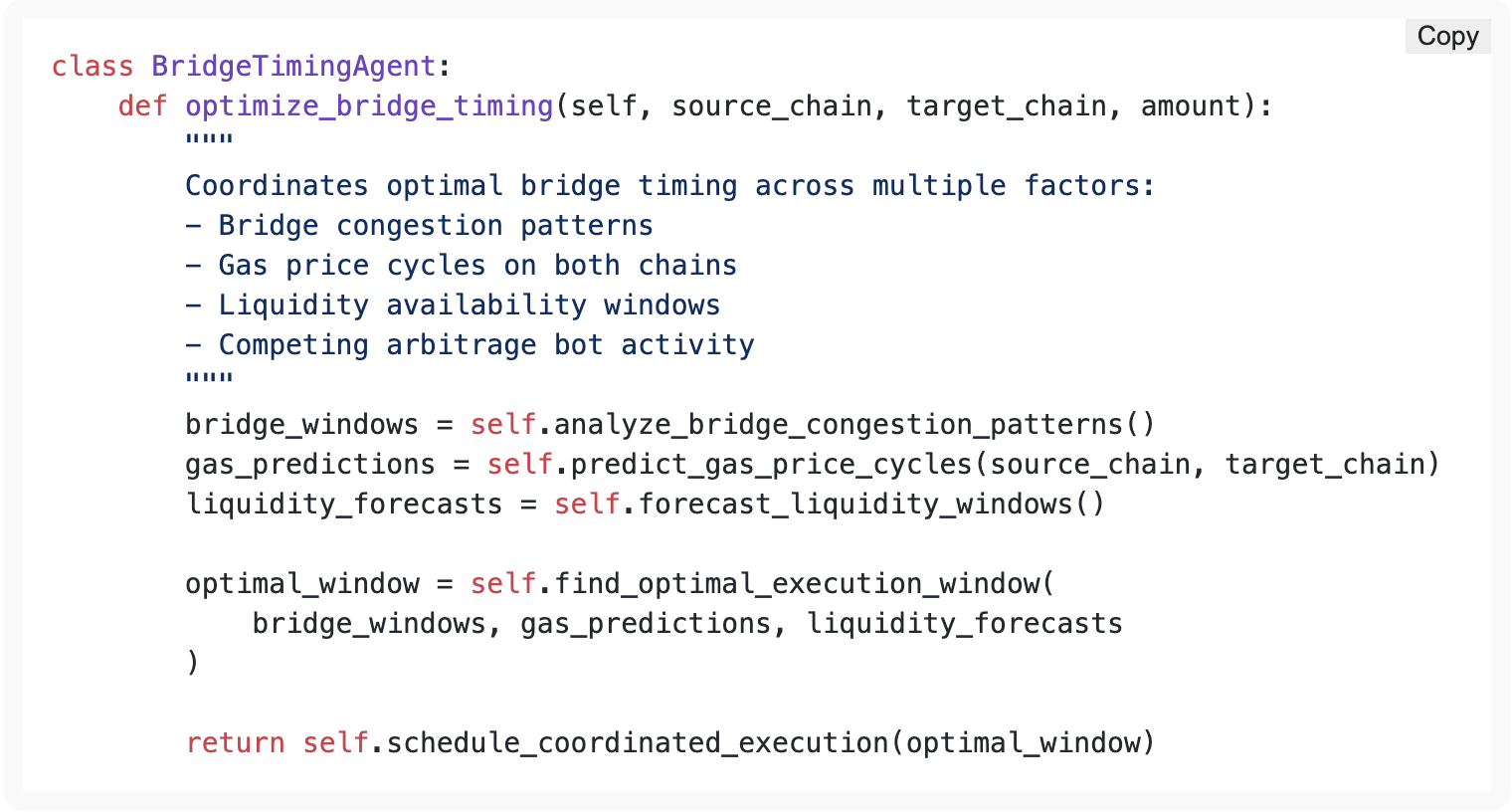The width and height of the screenshot is (1512, 812).
Task: Click the analyze_bridge_congestion_patterns method call
Action: pyautogui.click(x=839, y=425)
